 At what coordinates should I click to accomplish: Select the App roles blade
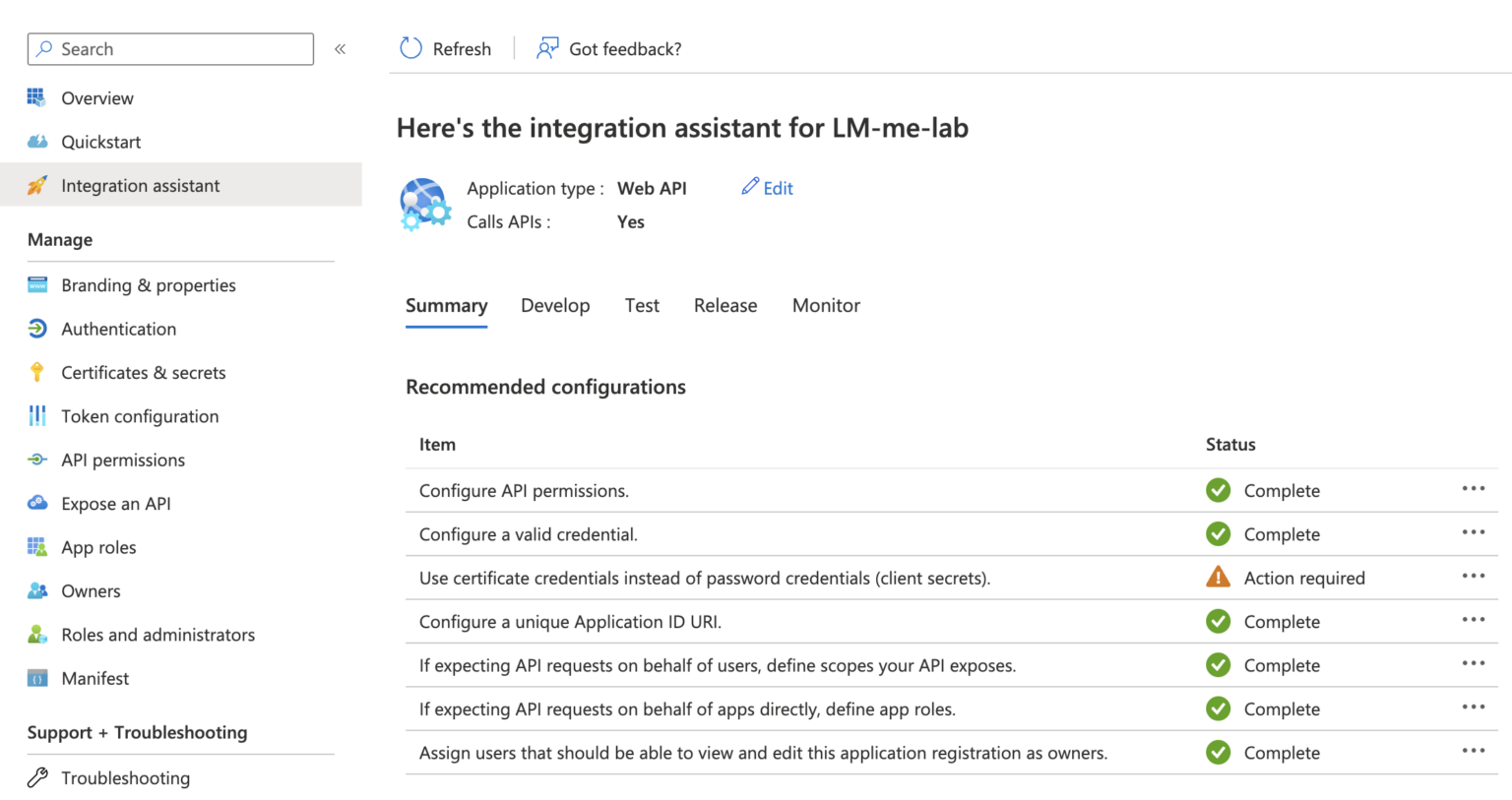pos(98,547)
